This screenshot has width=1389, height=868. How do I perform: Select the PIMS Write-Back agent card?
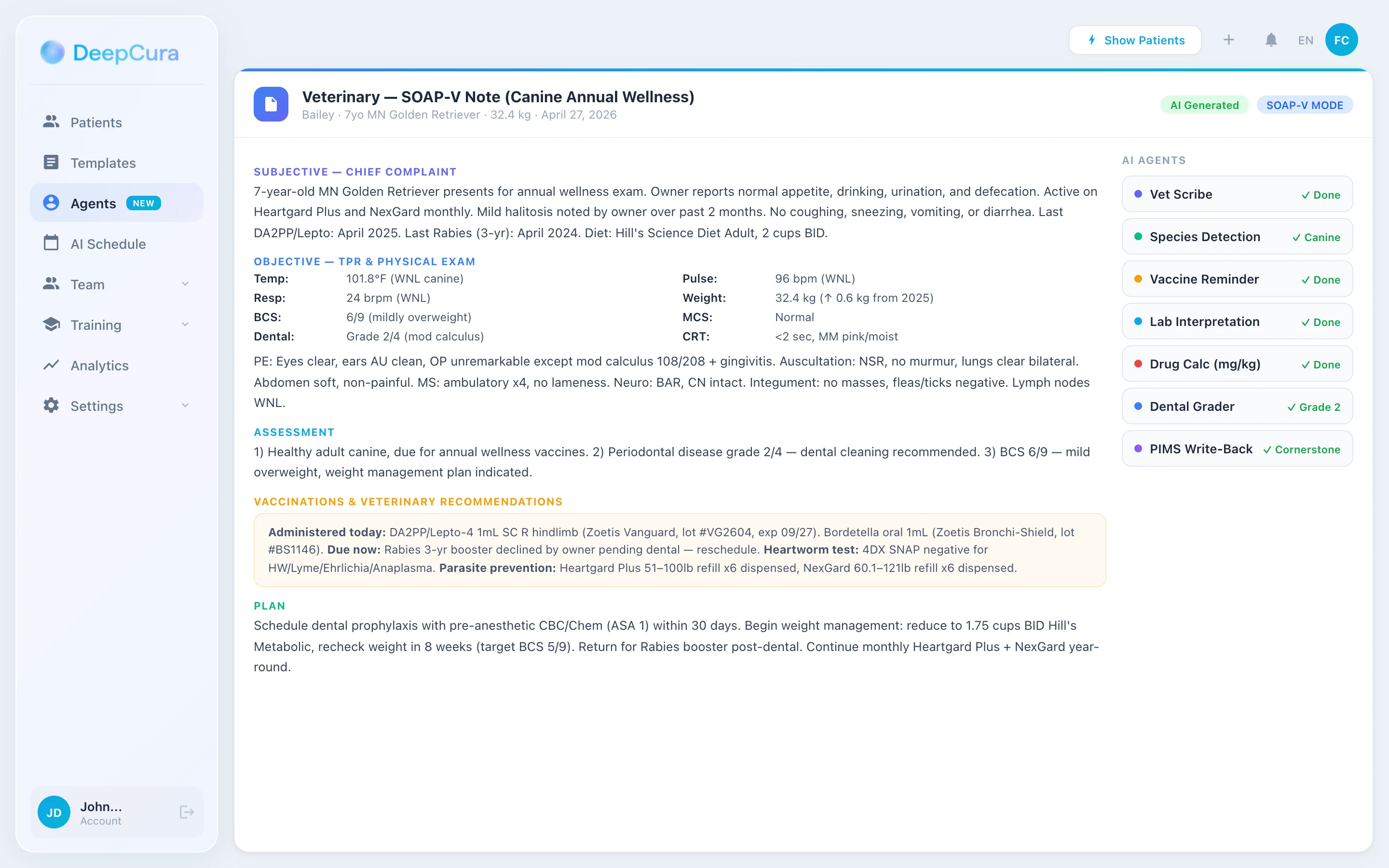1237,449
